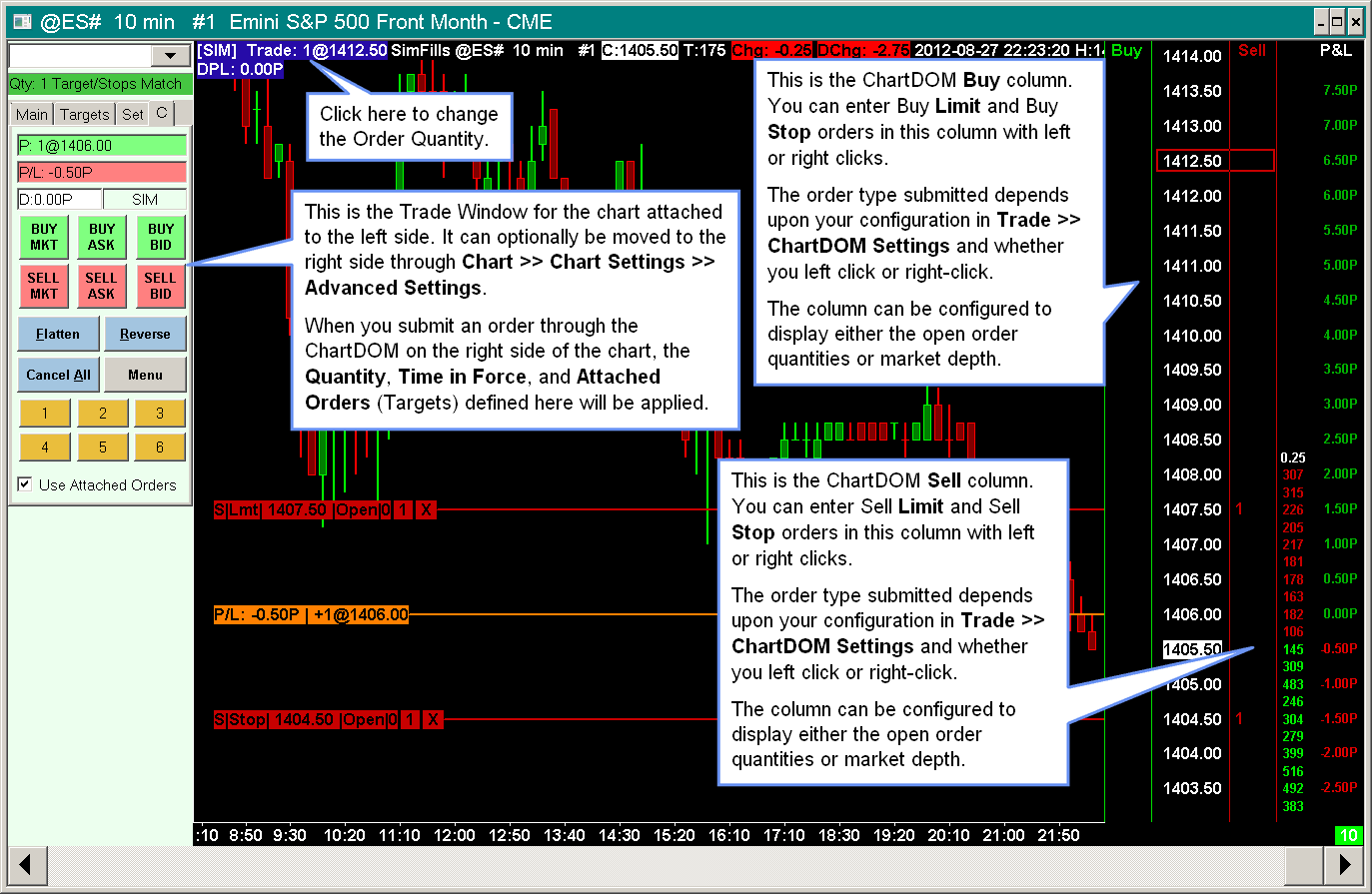Click the BUY BID button

(161, 237)
